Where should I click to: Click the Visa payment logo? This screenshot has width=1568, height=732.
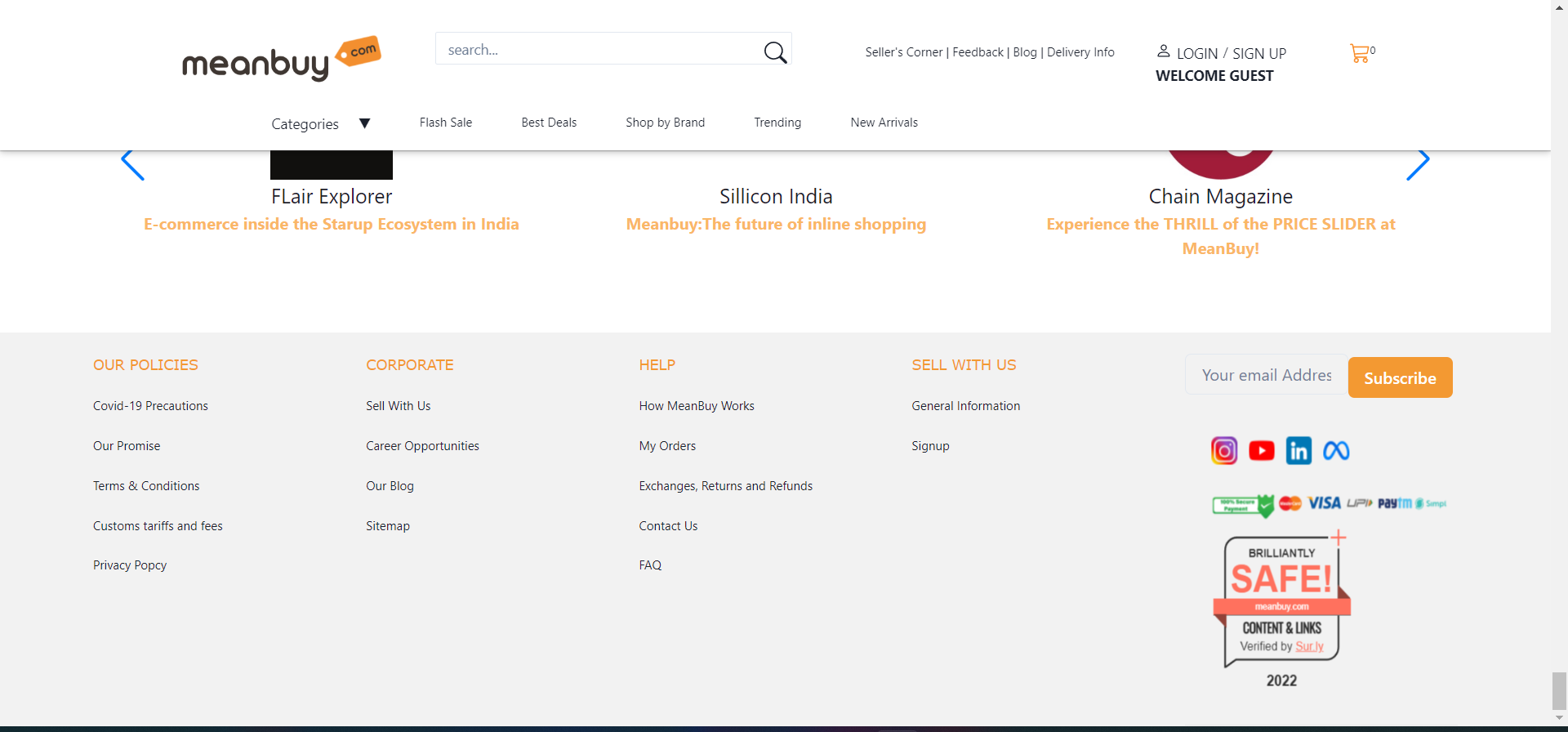coord(1324,503)
